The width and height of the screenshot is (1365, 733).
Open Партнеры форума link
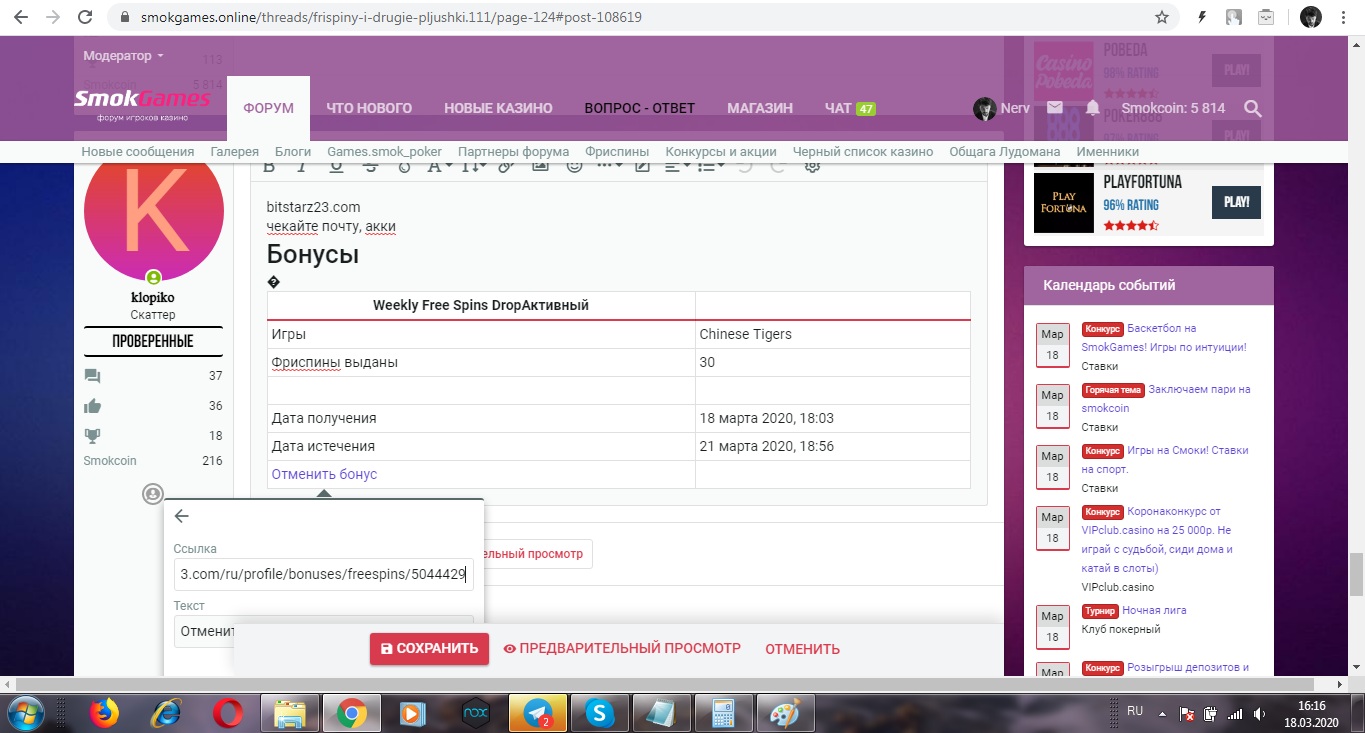coord(514,152)
